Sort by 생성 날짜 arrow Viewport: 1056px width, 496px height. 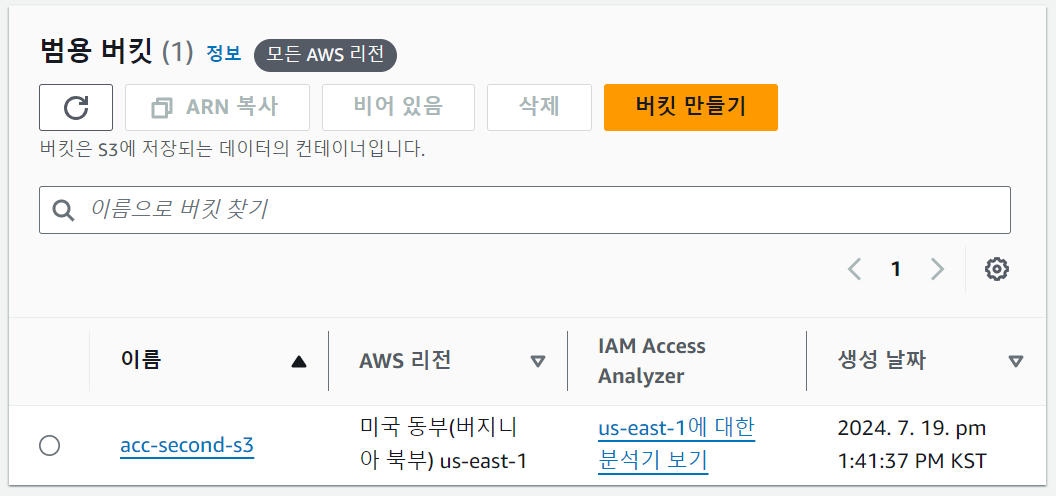coord(1016,362)
